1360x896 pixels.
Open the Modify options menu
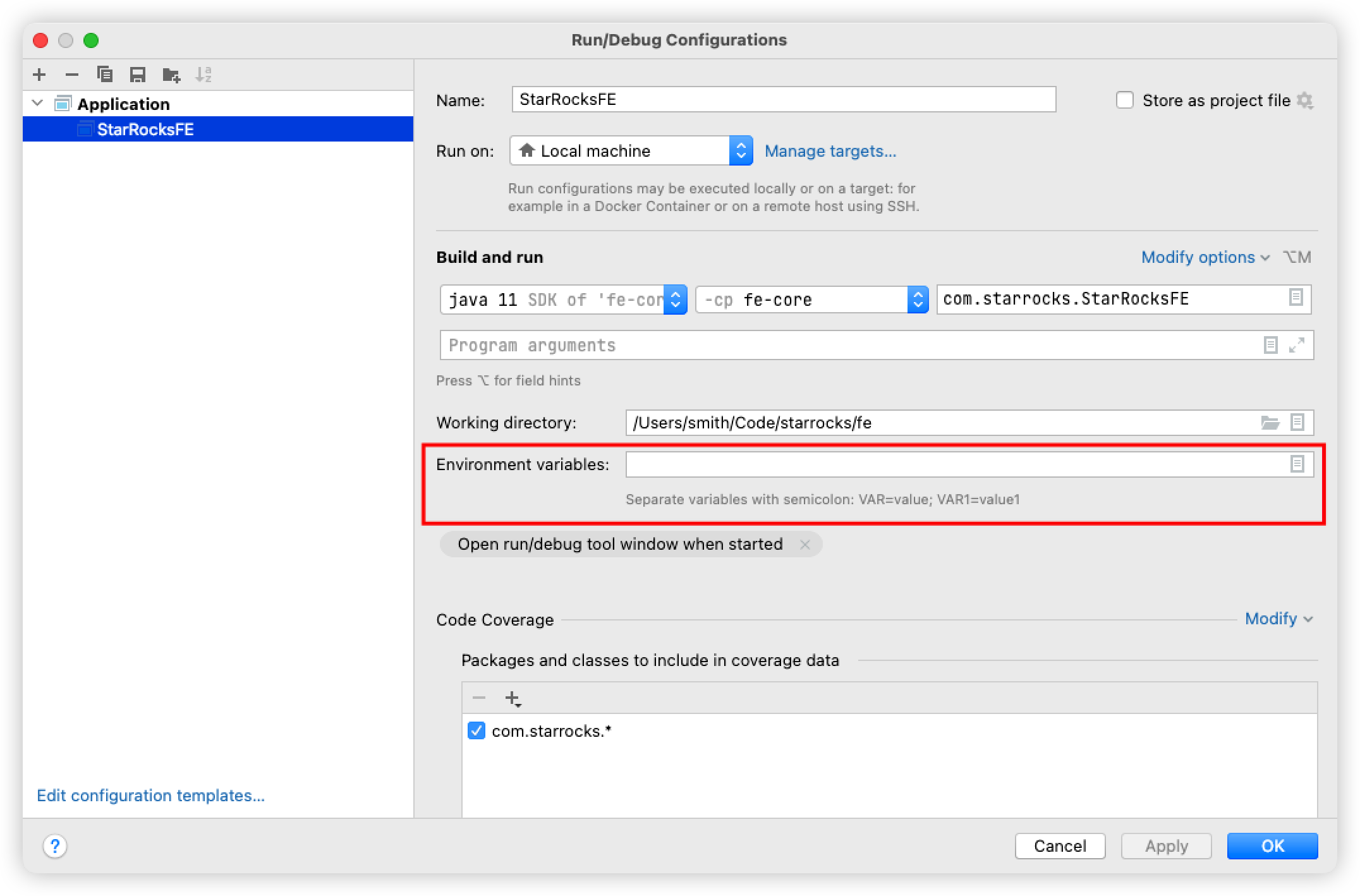[x=1205, y=257]
